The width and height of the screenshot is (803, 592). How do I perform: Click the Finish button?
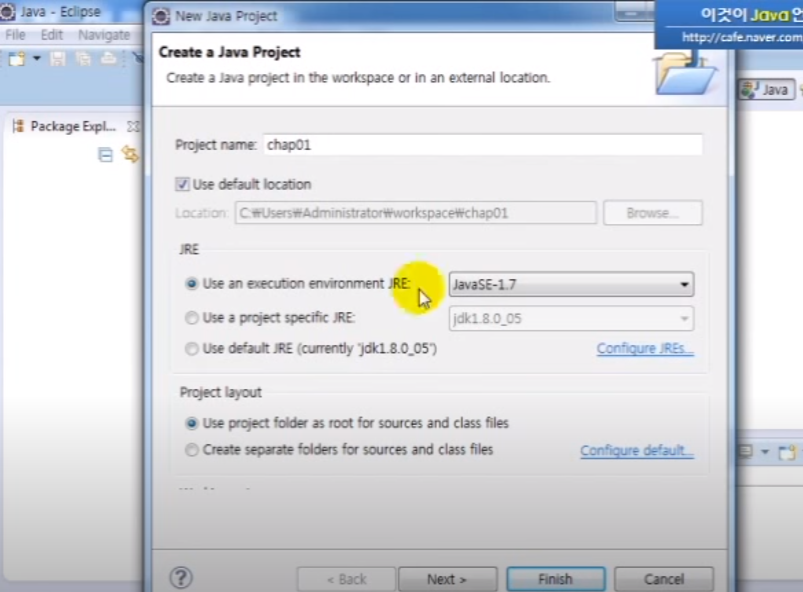tap(556, 579)
